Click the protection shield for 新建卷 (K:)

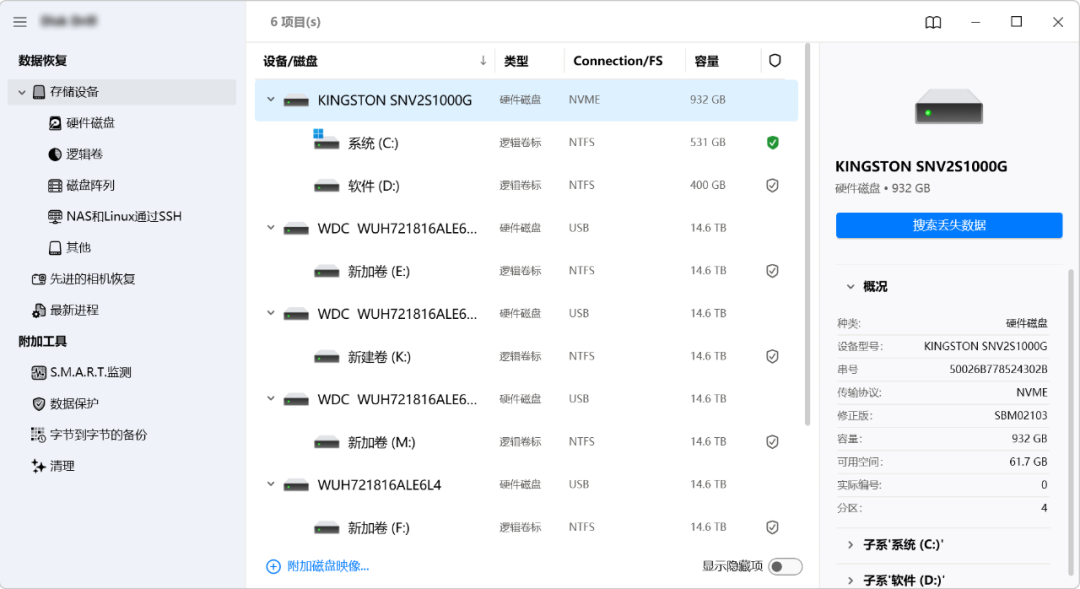click(773, 356)
